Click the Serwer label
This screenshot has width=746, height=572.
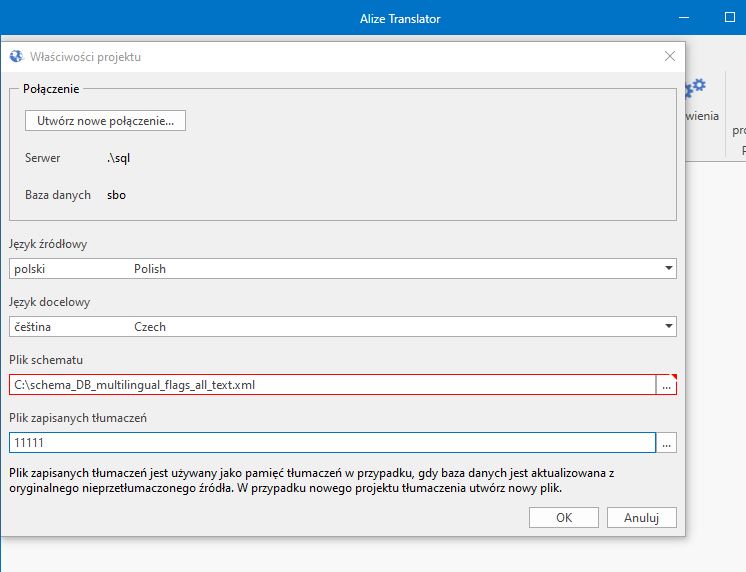pos(42,158)
